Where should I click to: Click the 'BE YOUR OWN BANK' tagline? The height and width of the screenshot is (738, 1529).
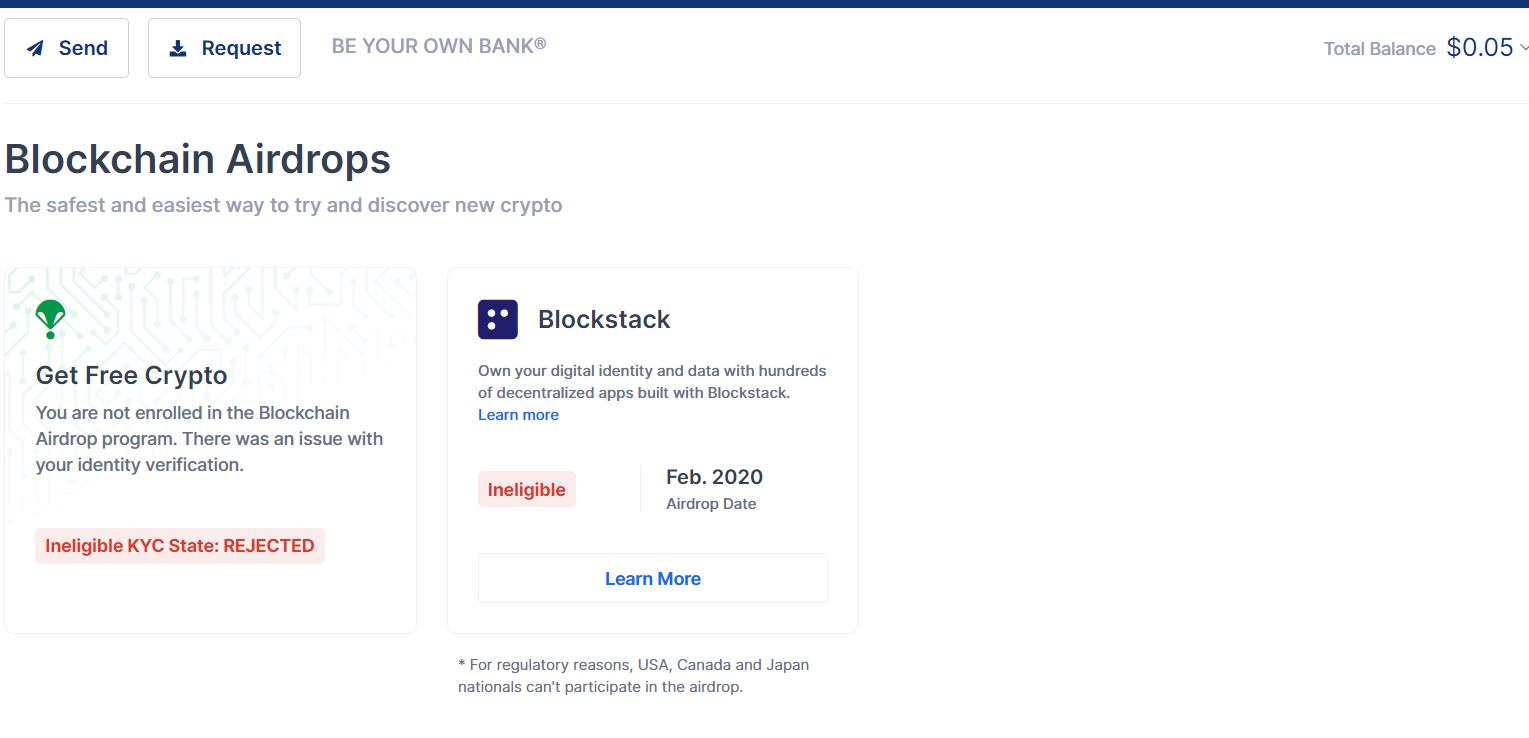(439, 46)
